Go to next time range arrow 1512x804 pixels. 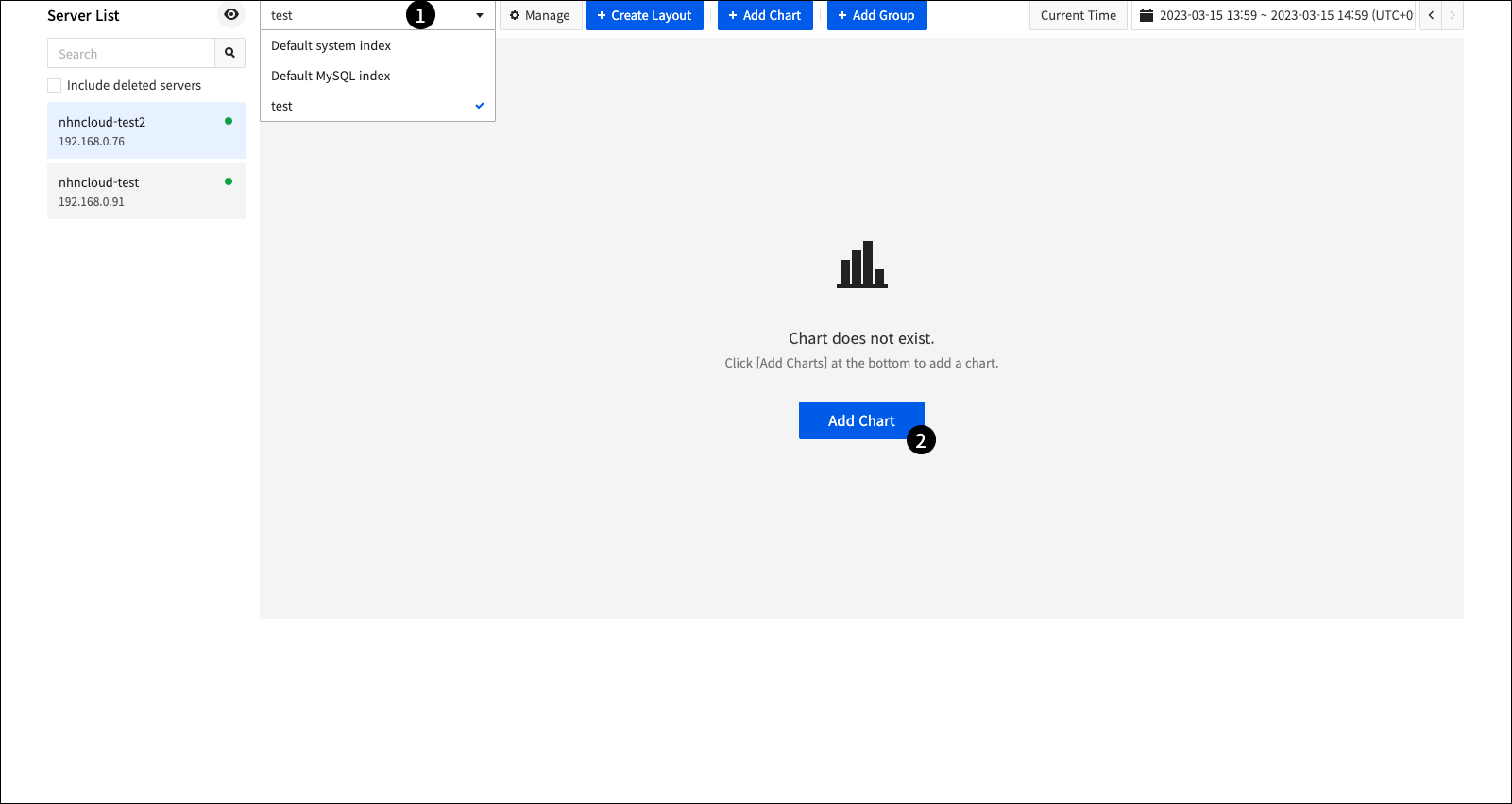click(1453, 15)
